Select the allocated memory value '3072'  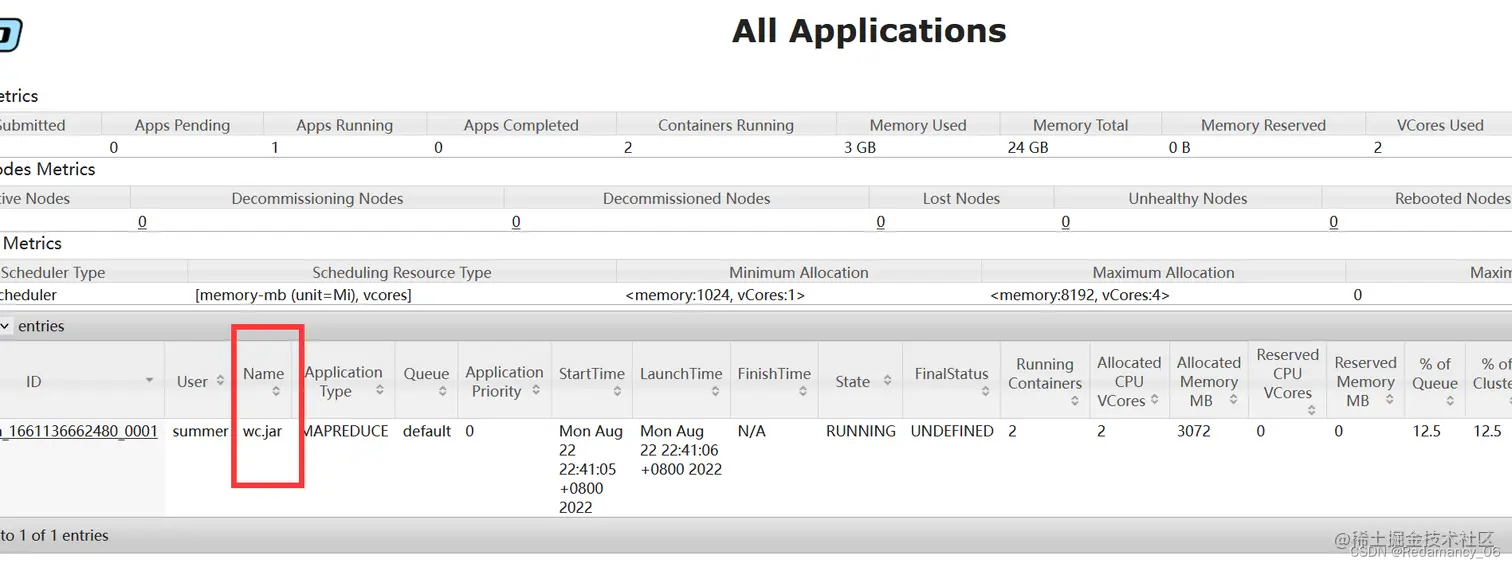(1193, 431)
